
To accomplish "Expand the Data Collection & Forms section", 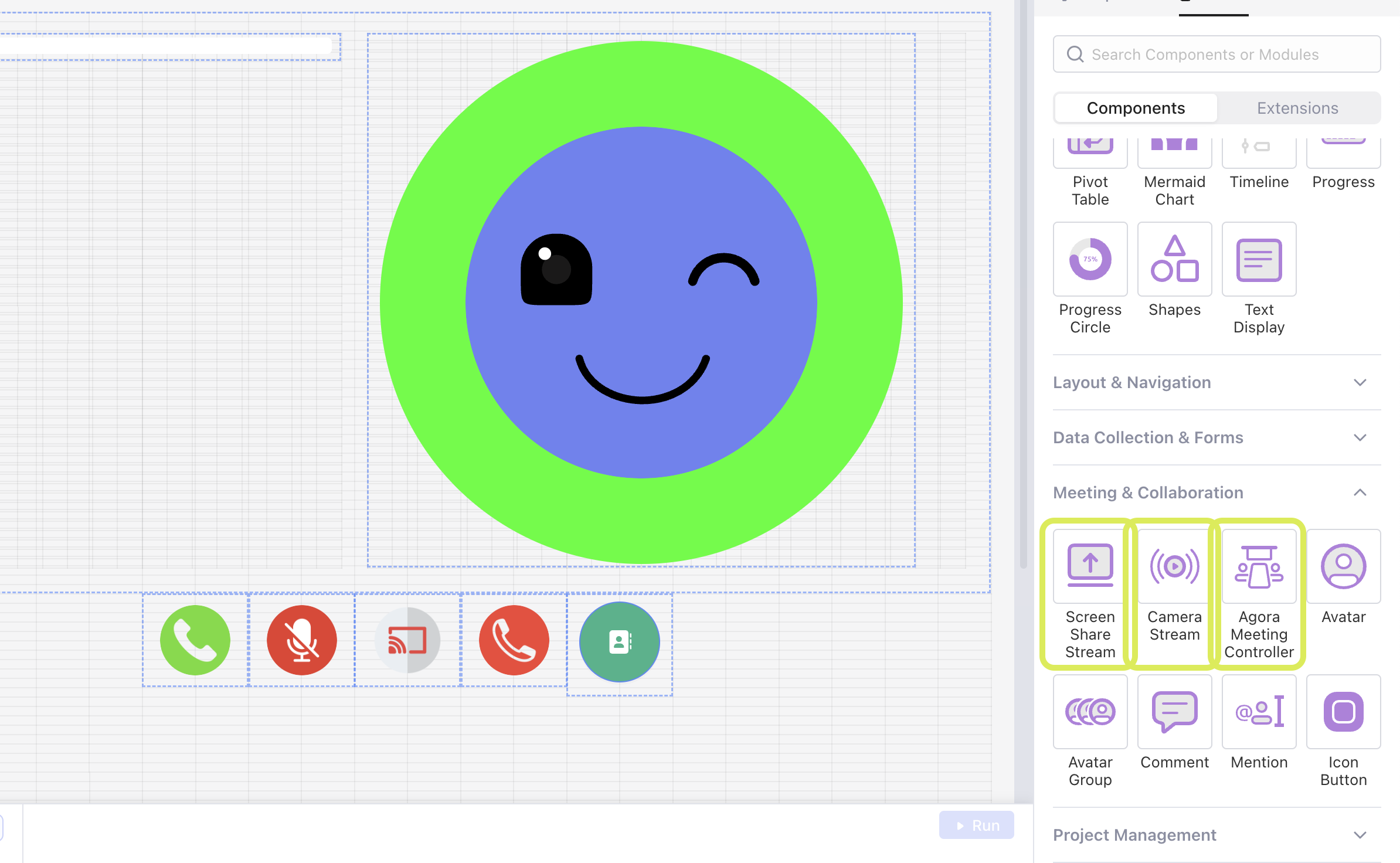I will 1216,437.
